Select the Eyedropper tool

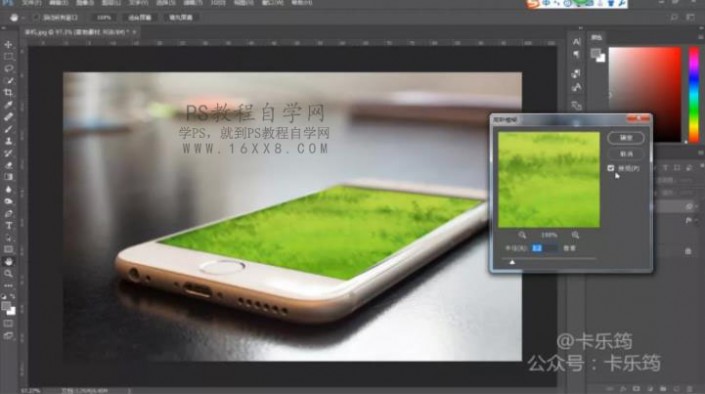click(9, 105)
